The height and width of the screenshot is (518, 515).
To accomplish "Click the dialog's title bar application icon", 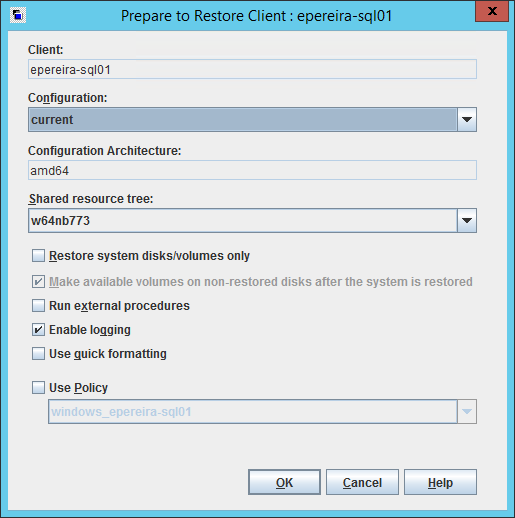I will [18, 15].
